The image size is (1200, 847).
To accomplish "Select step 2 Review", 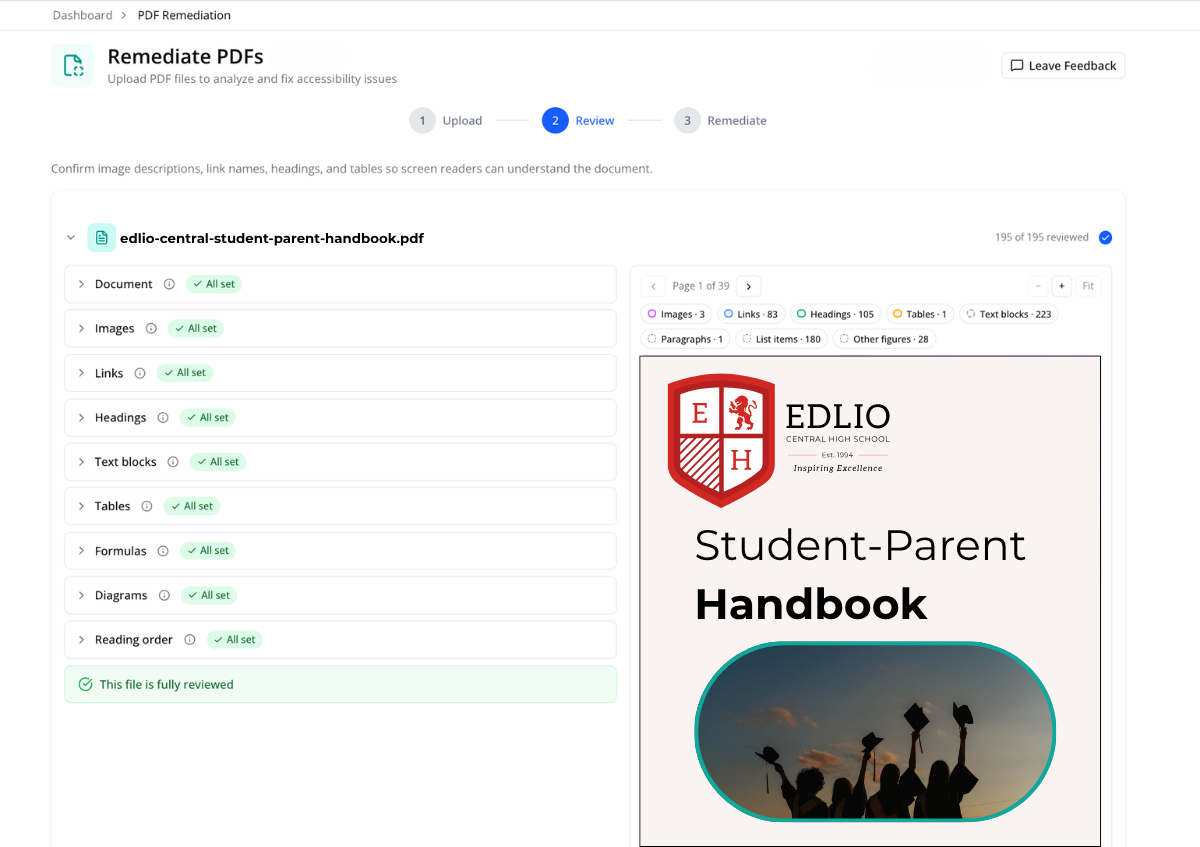I will click(579, 121).
